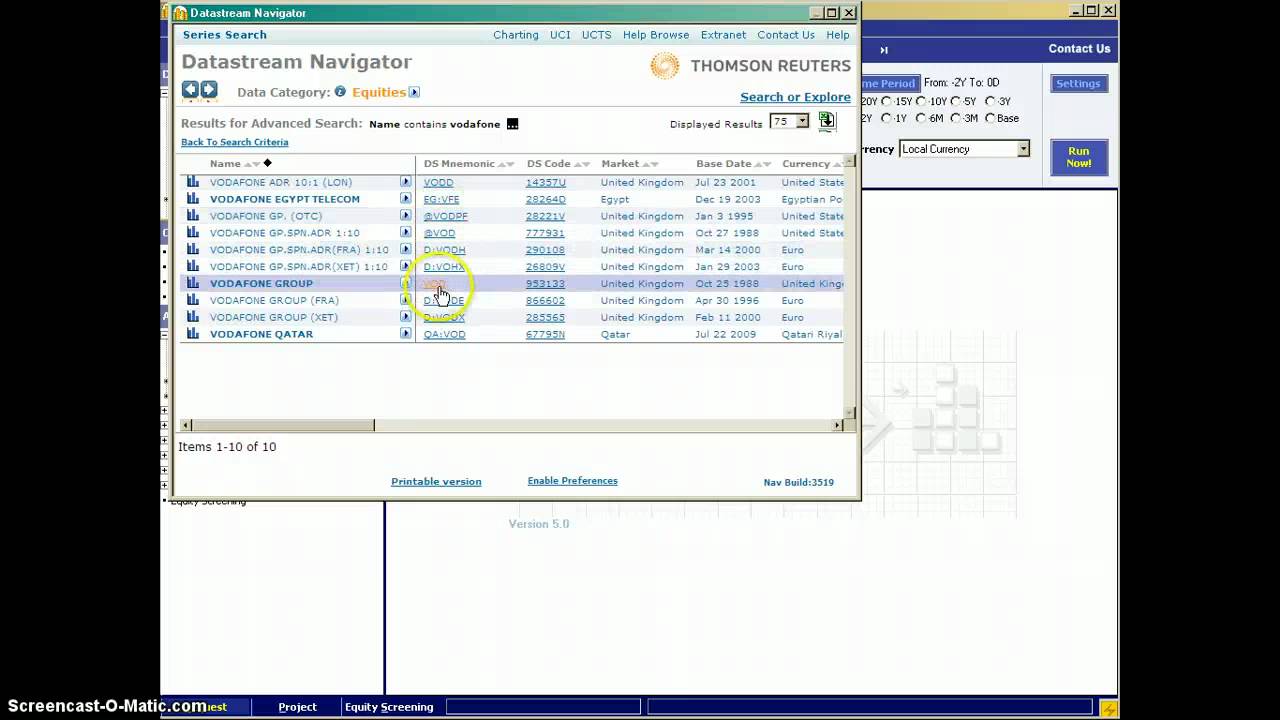Image resolution: width=1280 pixels, height=720 pixels.
Task: Click the DS Code 953133 link
Action: point(545,284)
